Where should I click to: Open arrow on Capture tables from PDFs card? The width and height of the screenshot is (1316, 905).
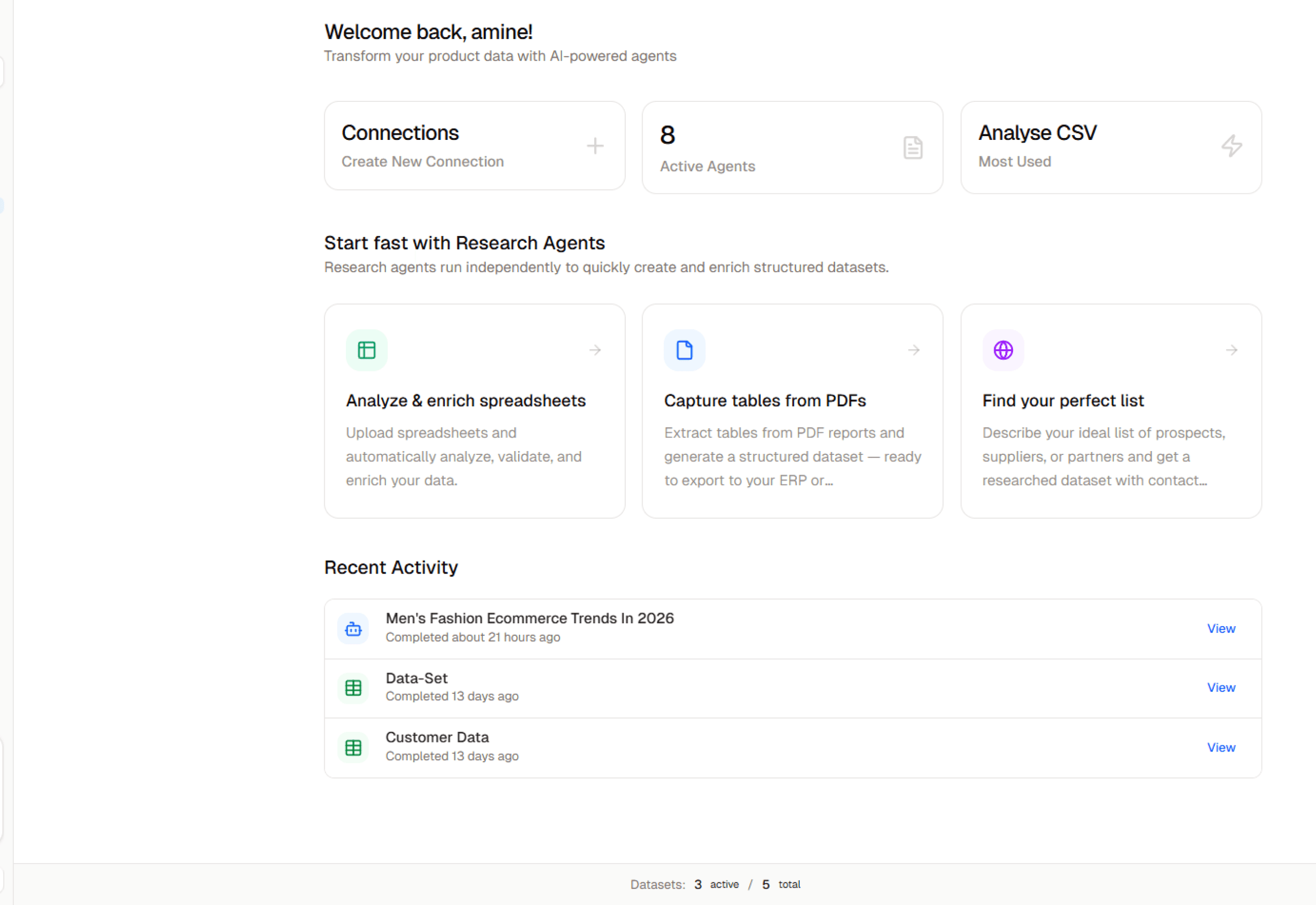pyautogui.click(x=913, y=350)
